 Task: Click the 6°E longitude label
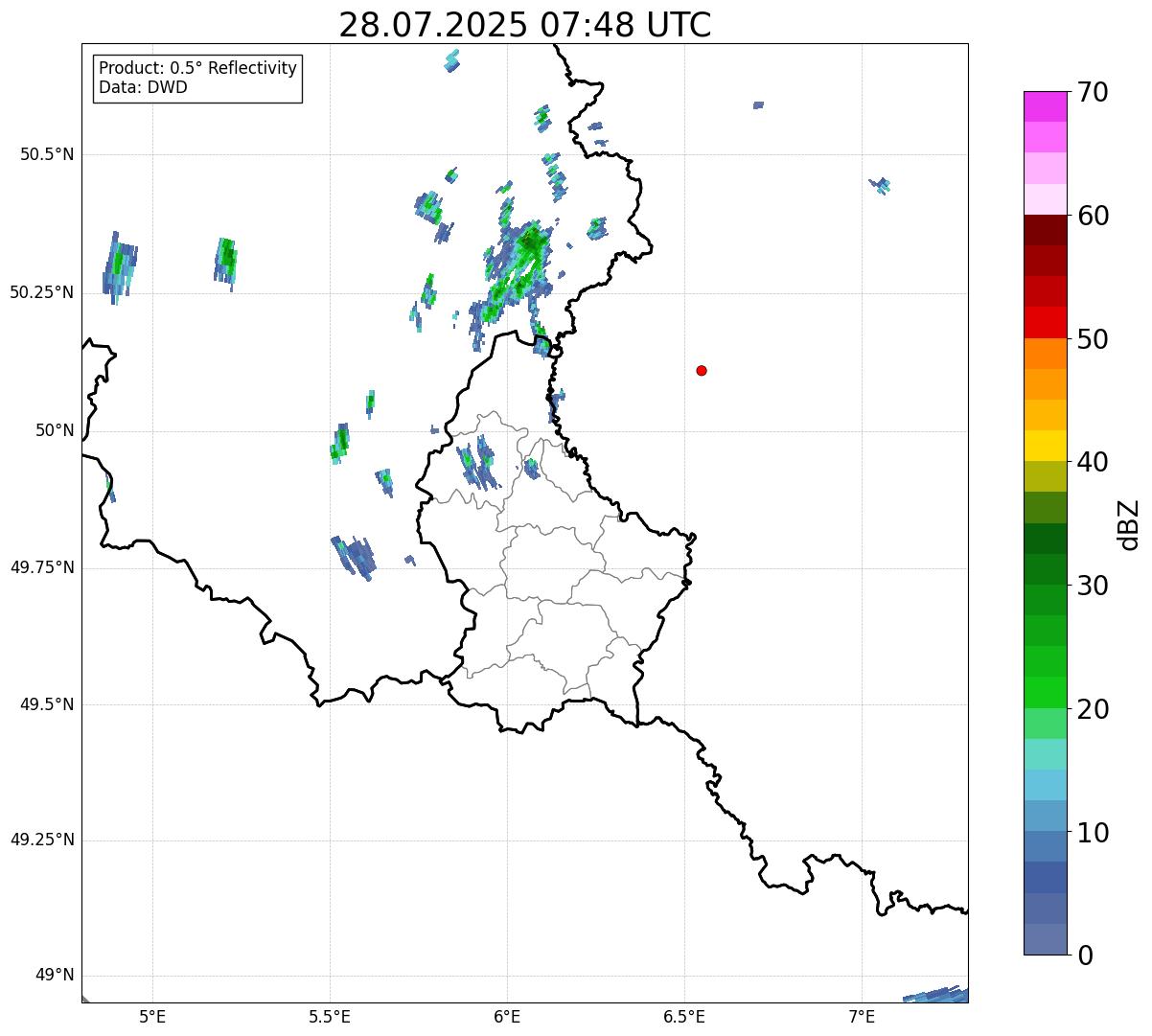507,1017
